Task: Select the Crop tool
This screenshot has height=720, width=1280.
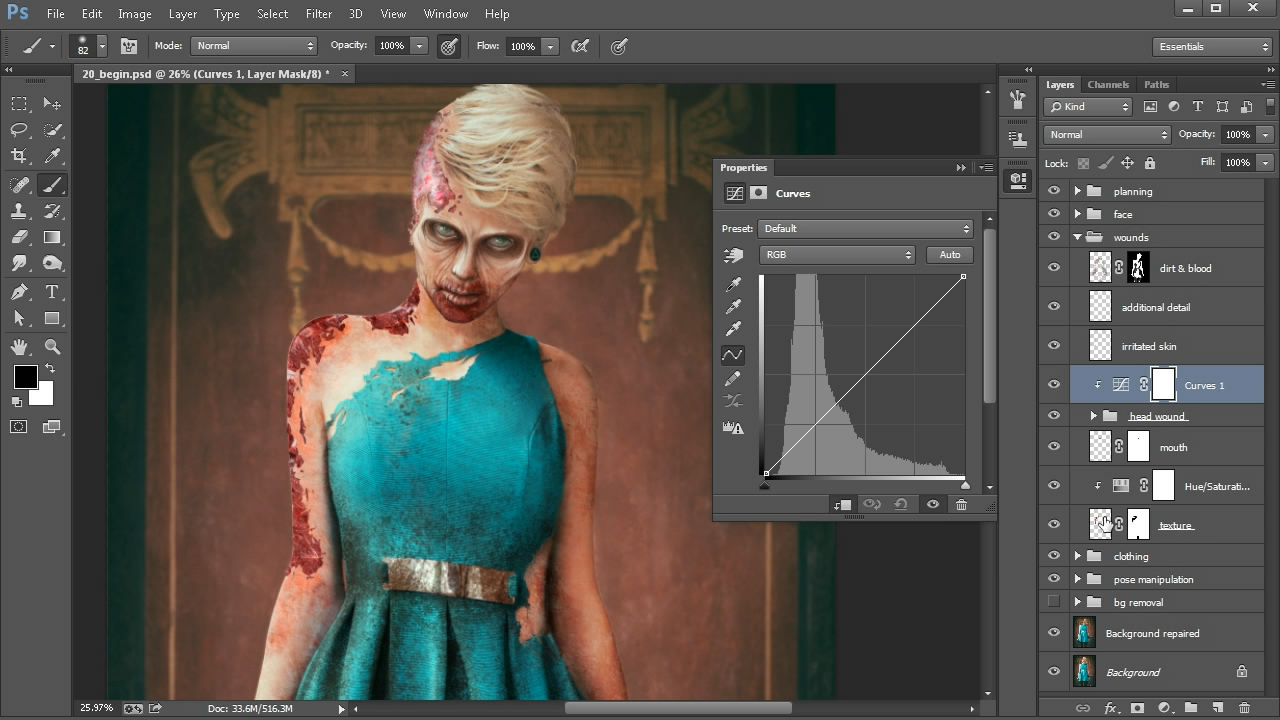Action: [19, 156]
